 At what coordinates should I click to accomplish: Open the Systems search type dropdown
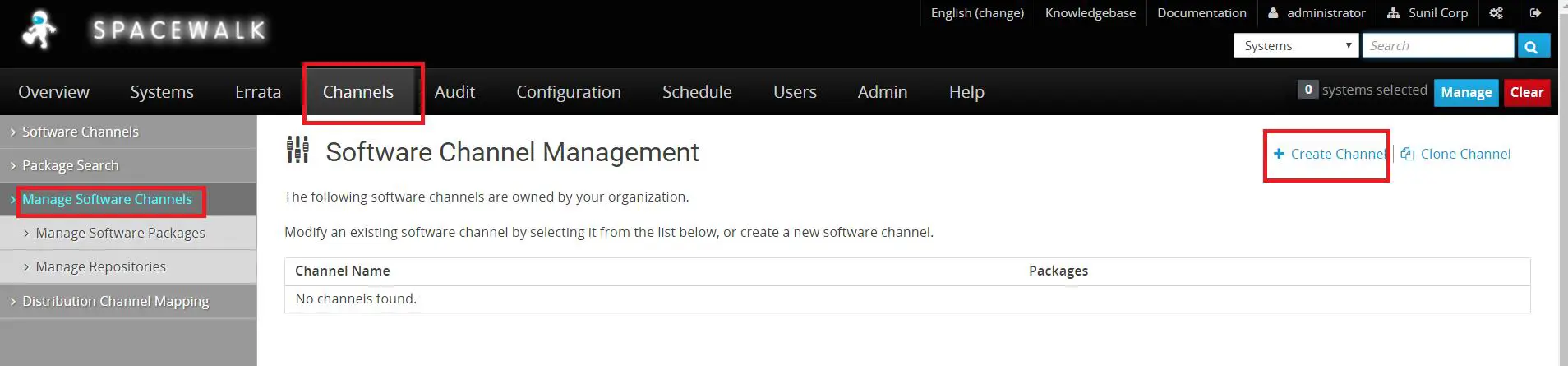tap(1296, 46)
